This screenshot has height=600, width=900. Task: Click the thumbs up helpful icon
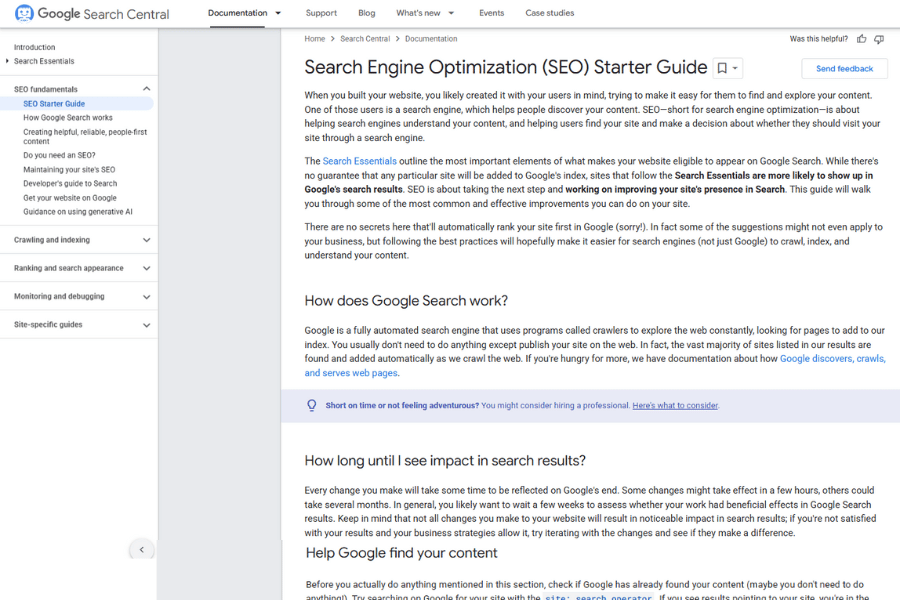tap(861, 39)
